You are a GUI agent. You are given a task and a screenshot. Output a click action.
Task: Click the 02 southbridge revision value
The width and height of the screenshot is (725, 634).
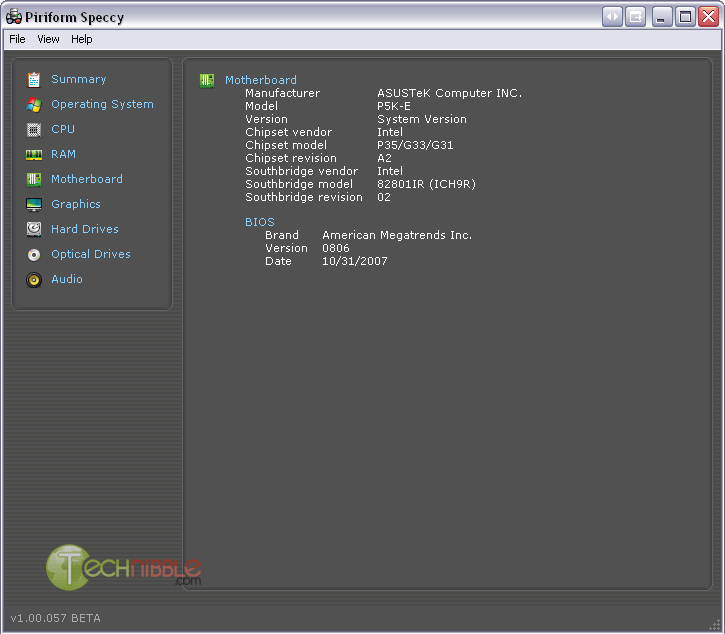(384, 197)
